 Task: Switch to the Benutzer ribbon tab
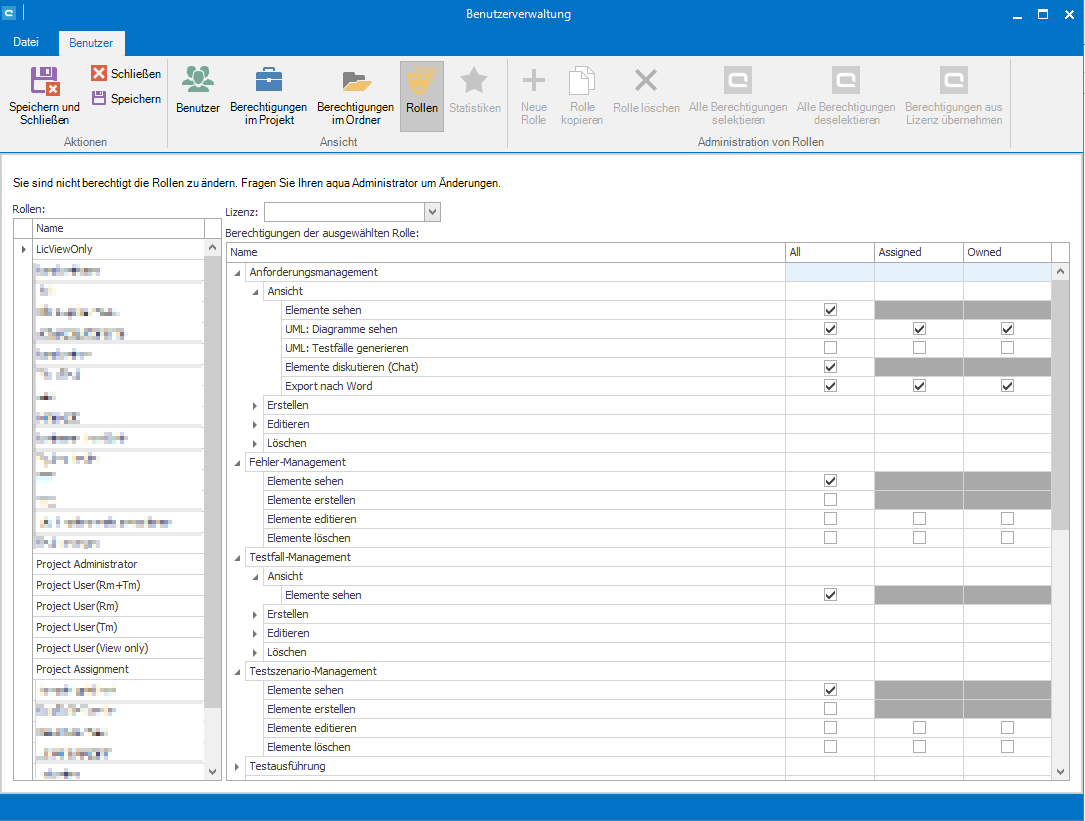[90, 43]
